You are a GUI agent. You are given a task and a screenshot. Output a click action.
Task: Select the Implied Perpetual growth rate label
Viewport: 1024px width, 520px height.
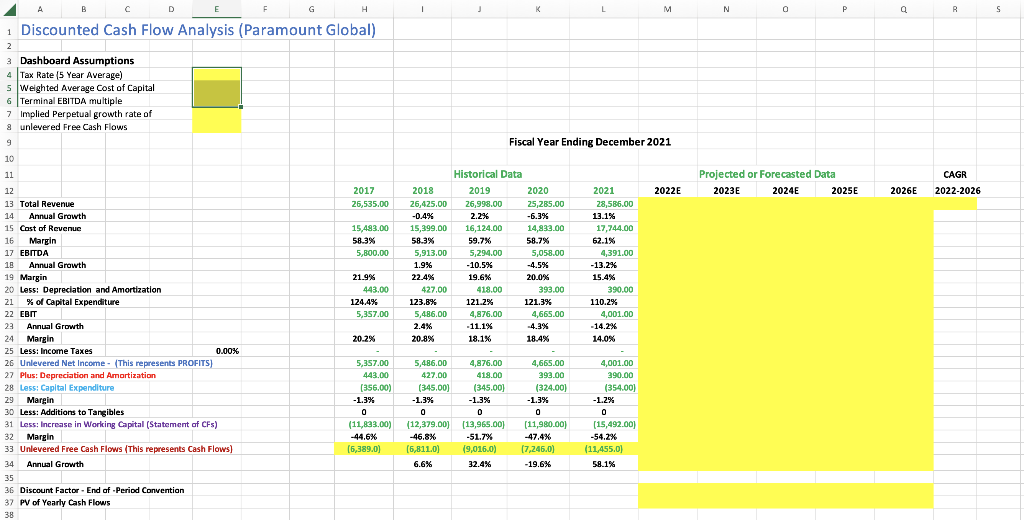click(86, 114)
